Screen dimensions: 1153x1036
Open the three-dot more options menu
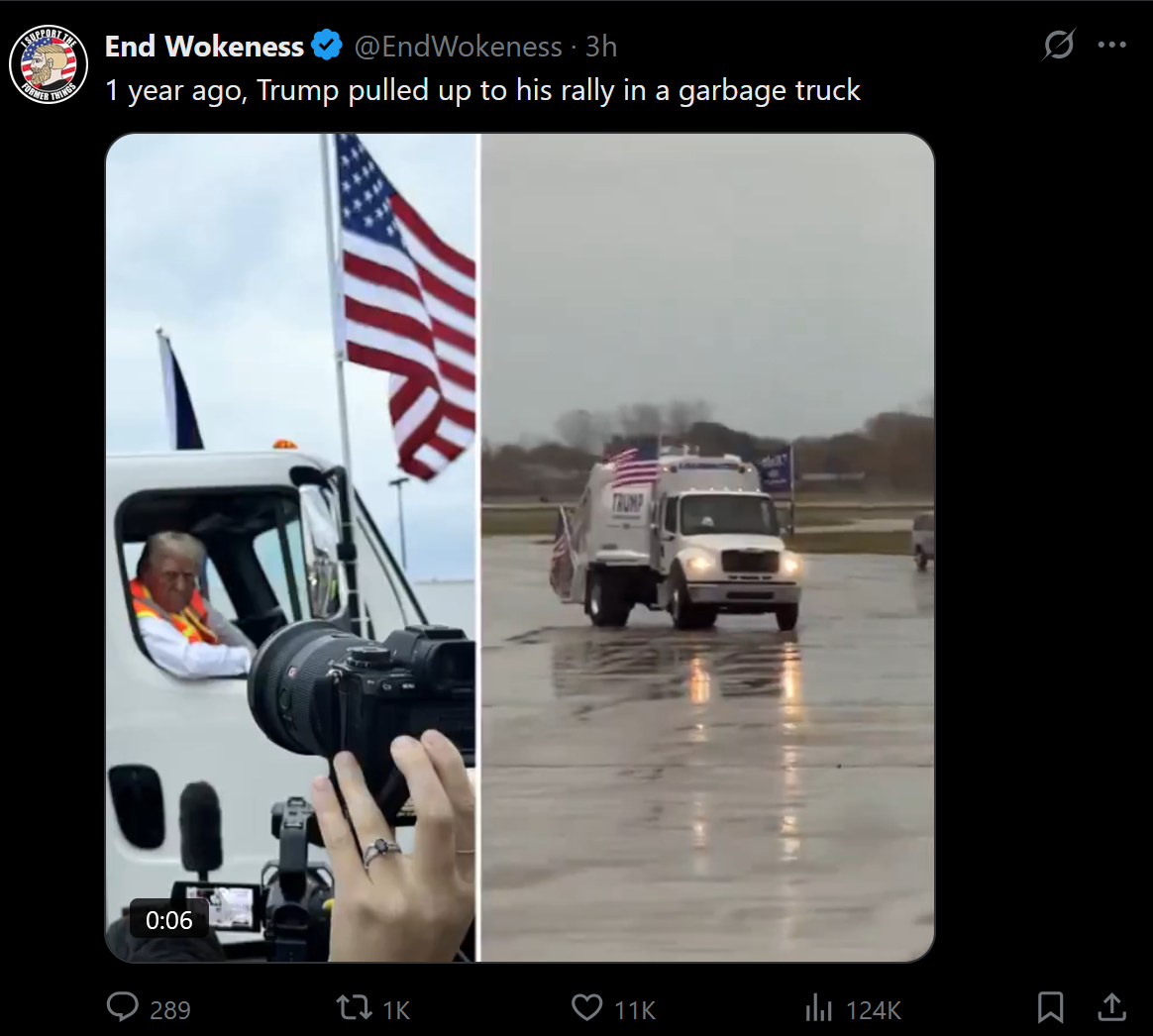[1111, 45]
